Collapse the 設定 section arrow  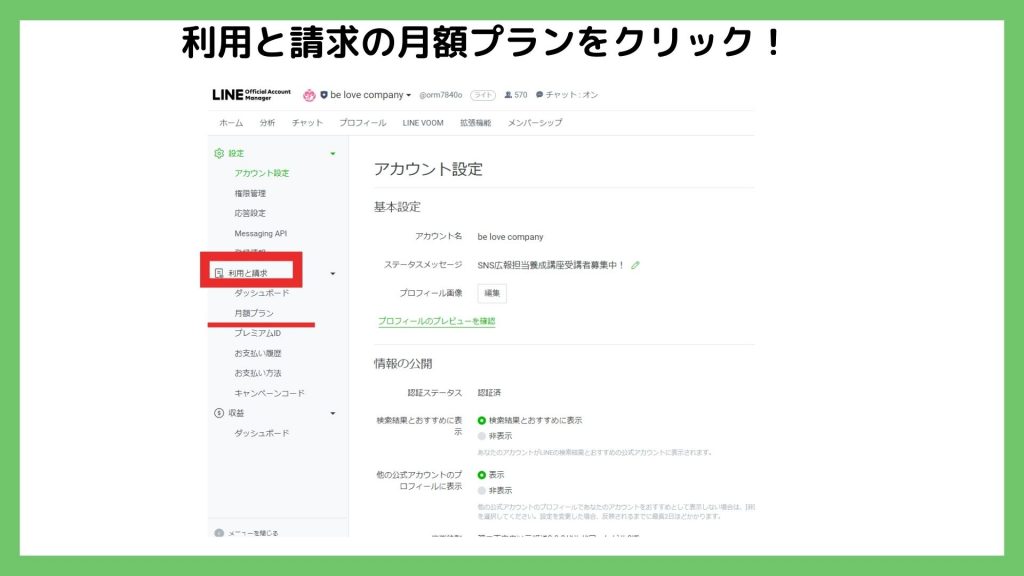click(x=333, y=154)
